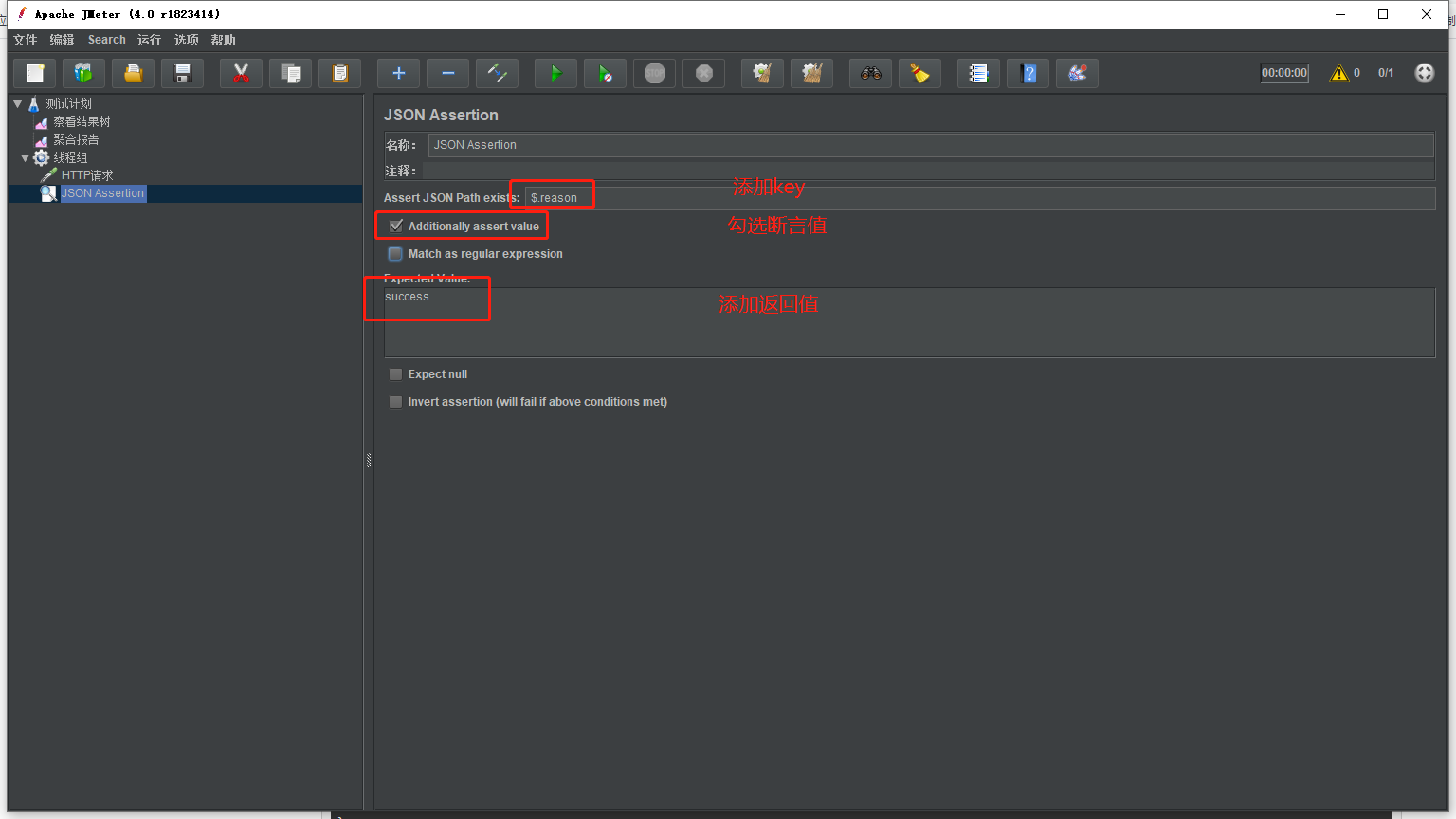Copy the selected element using Copy icon

point(291,73)
